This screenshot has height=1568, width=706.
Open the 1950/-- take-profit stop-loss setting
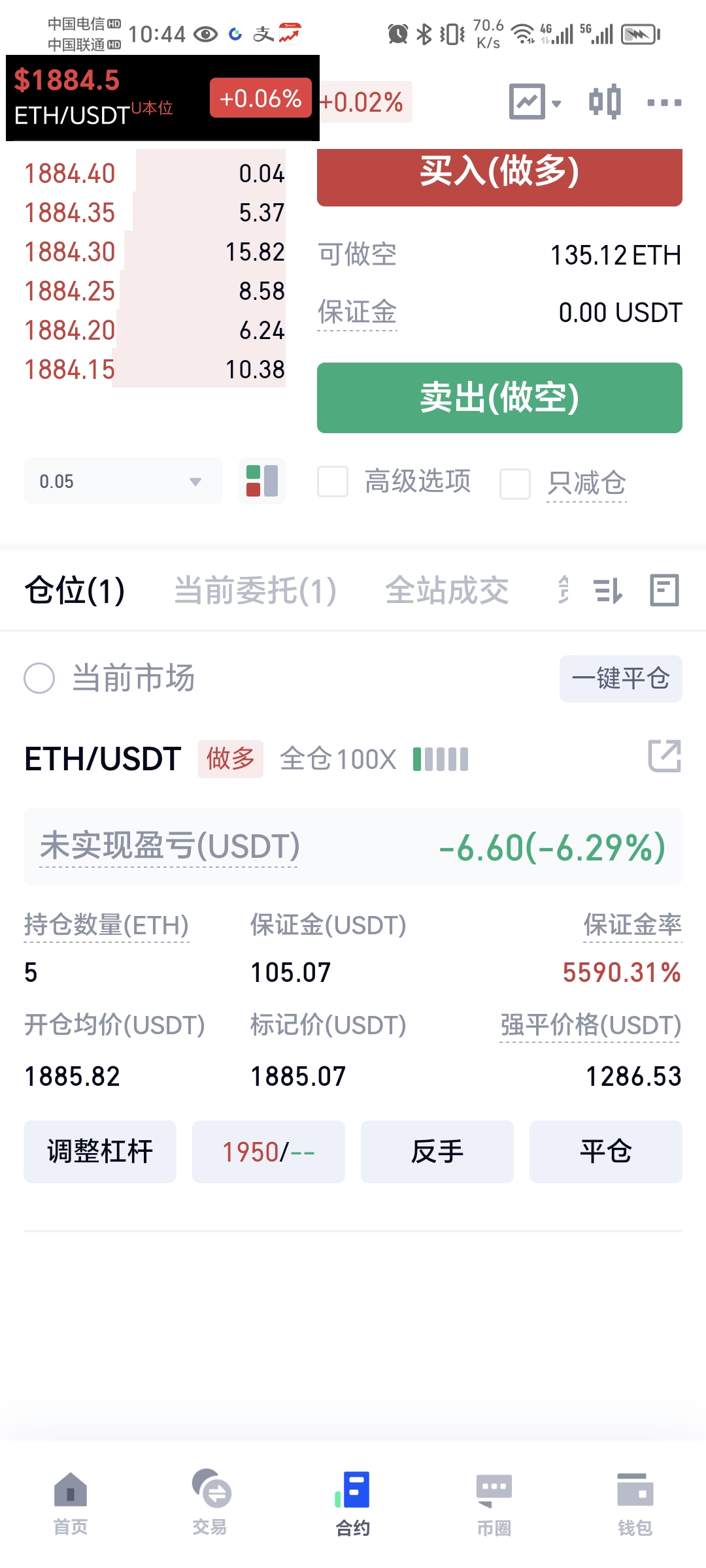pyautogui.click(x=269, y=1152)
